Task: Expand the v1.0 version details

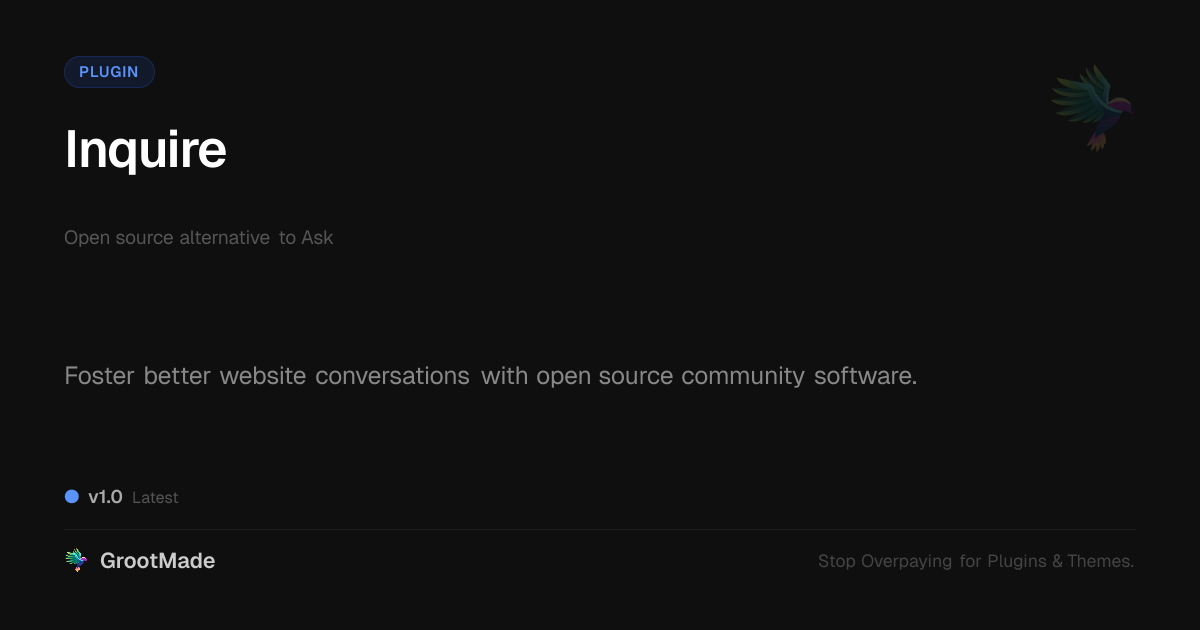Action: pyautogui.click(x=105, y=496)
